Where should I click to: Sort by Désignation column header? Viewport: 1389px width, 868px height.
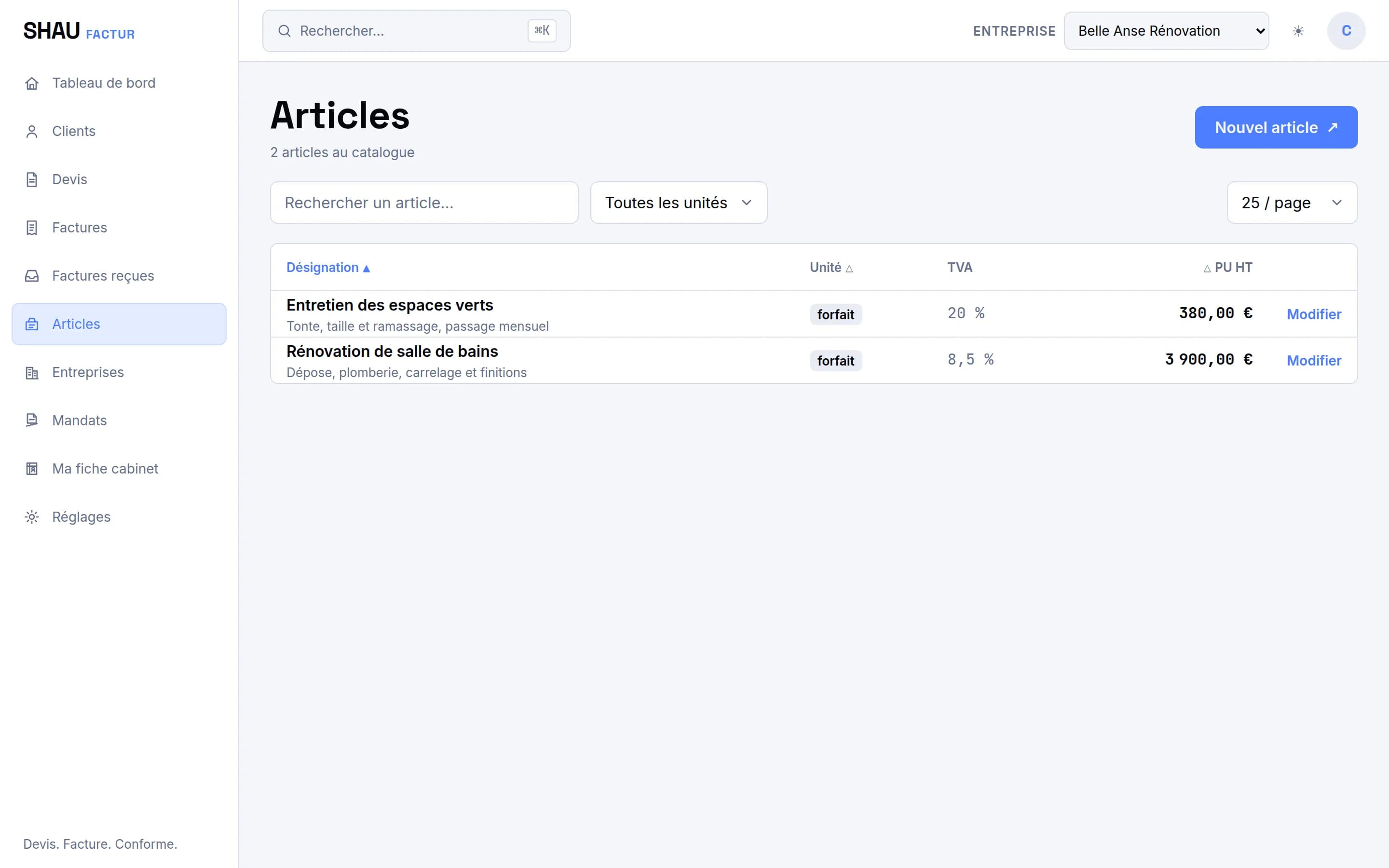pyautogui.click(x=328, y=268)
